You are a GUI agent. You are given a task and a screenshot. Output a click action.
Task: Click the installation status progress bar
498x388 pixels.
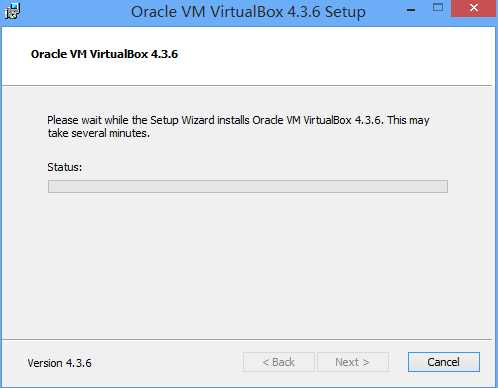point(248,186)
